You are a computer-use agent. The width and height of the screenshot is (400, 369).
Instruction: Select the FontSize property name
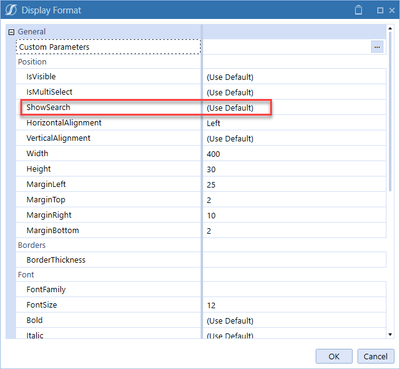[x=42, y=305]
